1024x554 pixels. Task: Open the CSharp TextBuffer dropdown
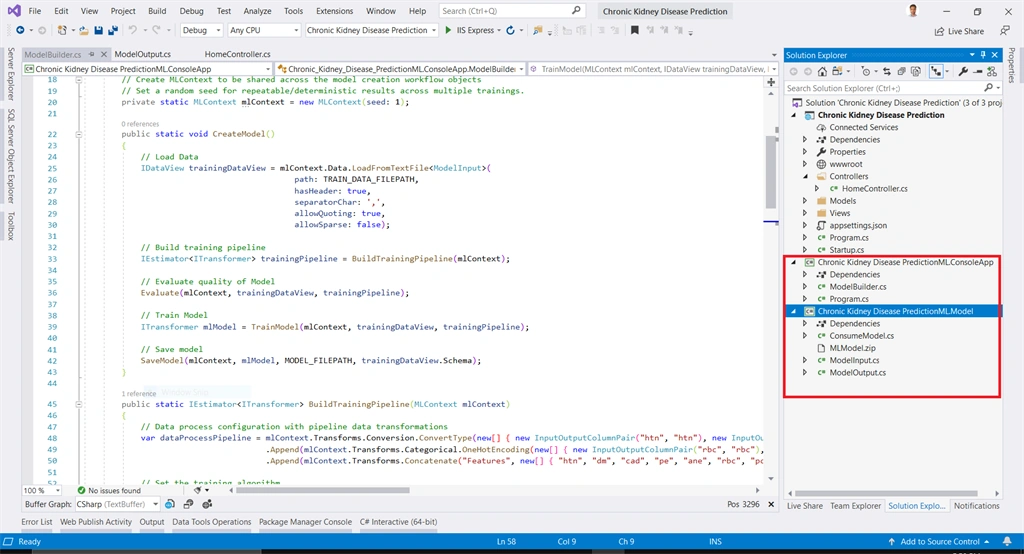coord(118,504)
